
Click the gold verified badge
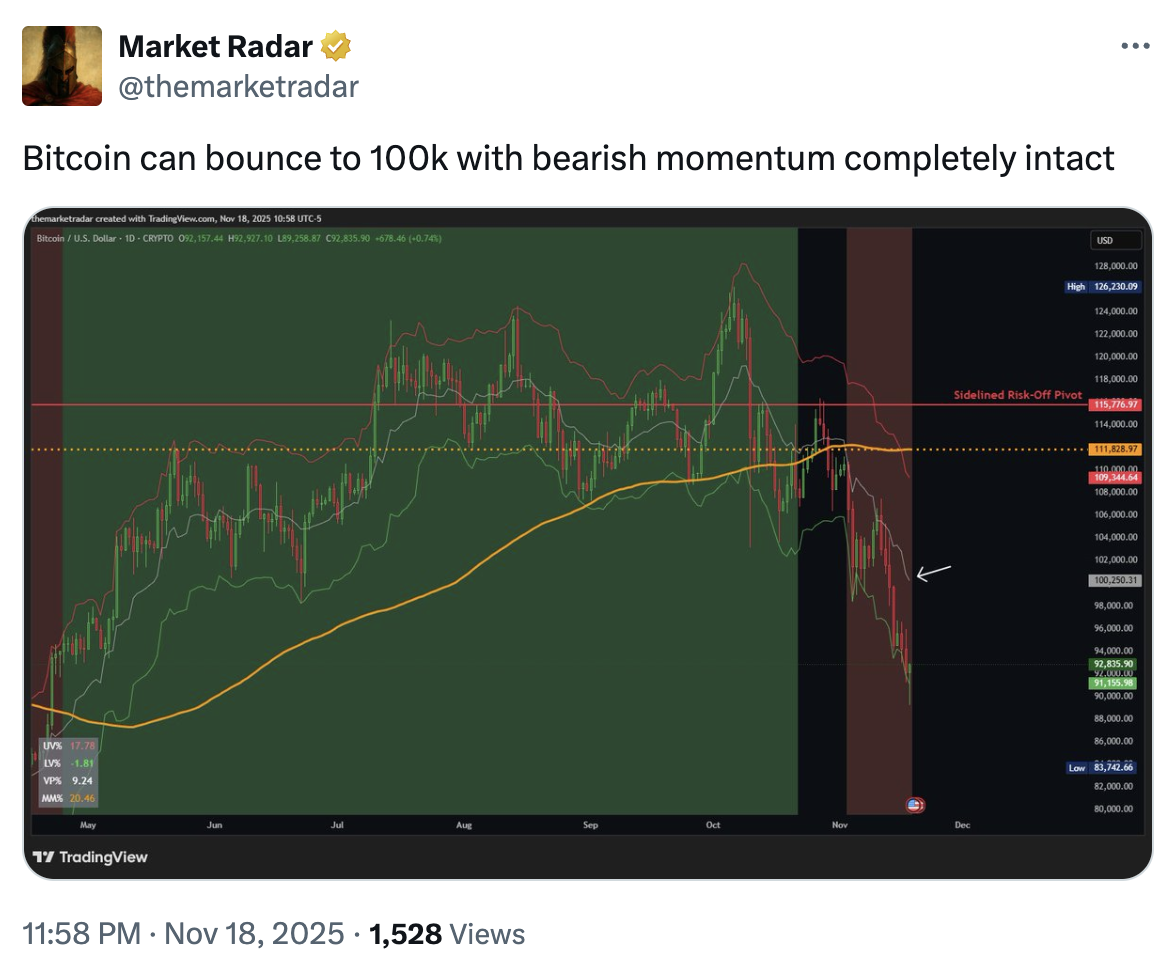tap(336, 46)
